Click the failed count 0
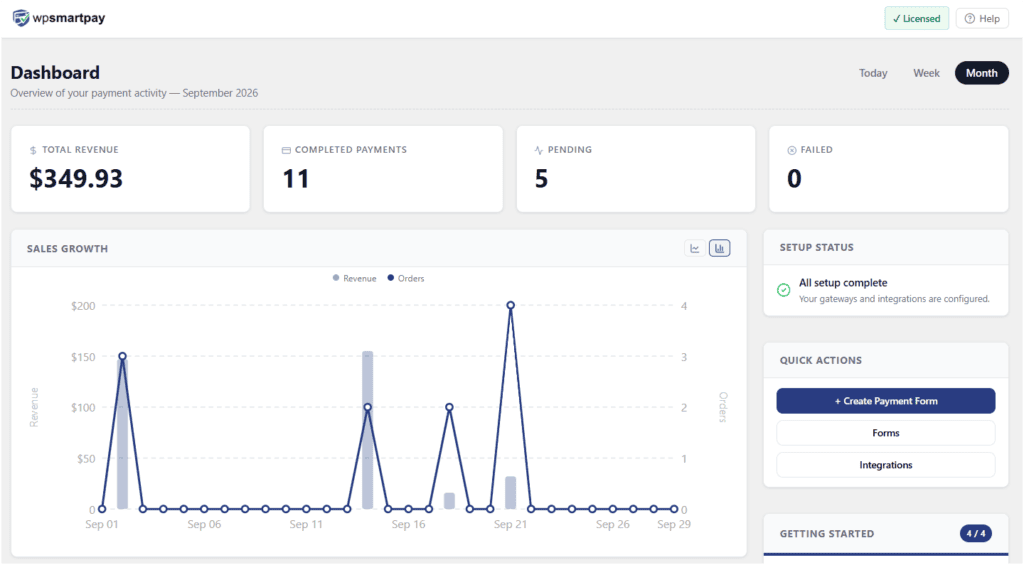The height and width of the screenshot is (565, 1024). [794, 178]
